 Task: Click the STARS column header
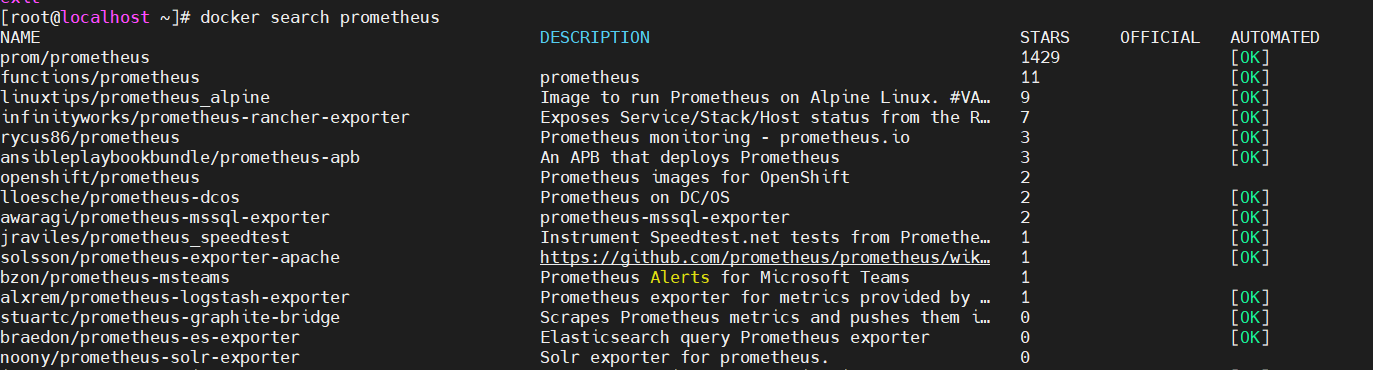(1045, 38)
